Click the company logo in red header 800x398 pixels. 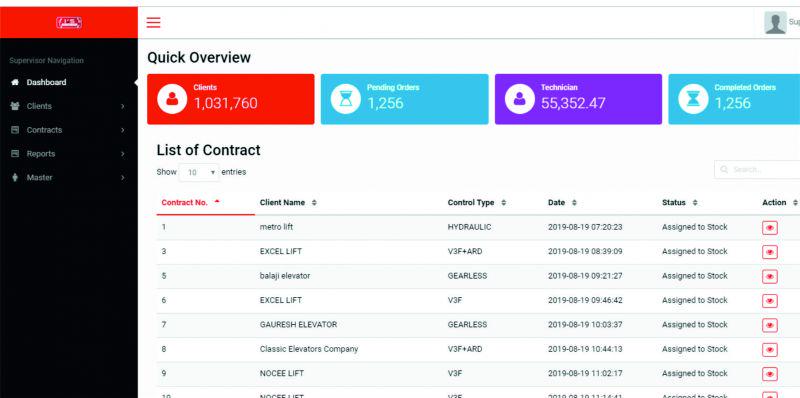pyautogui.click(x=69, y=22)
